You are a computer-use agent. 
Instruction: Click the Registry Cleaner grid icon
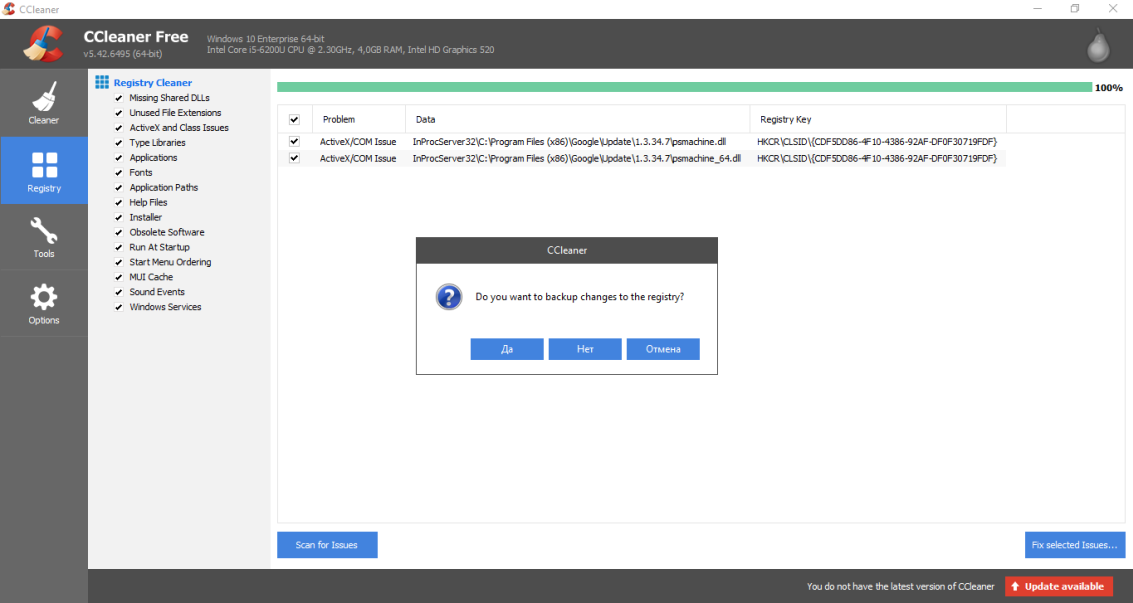click(x=102, y=82)
